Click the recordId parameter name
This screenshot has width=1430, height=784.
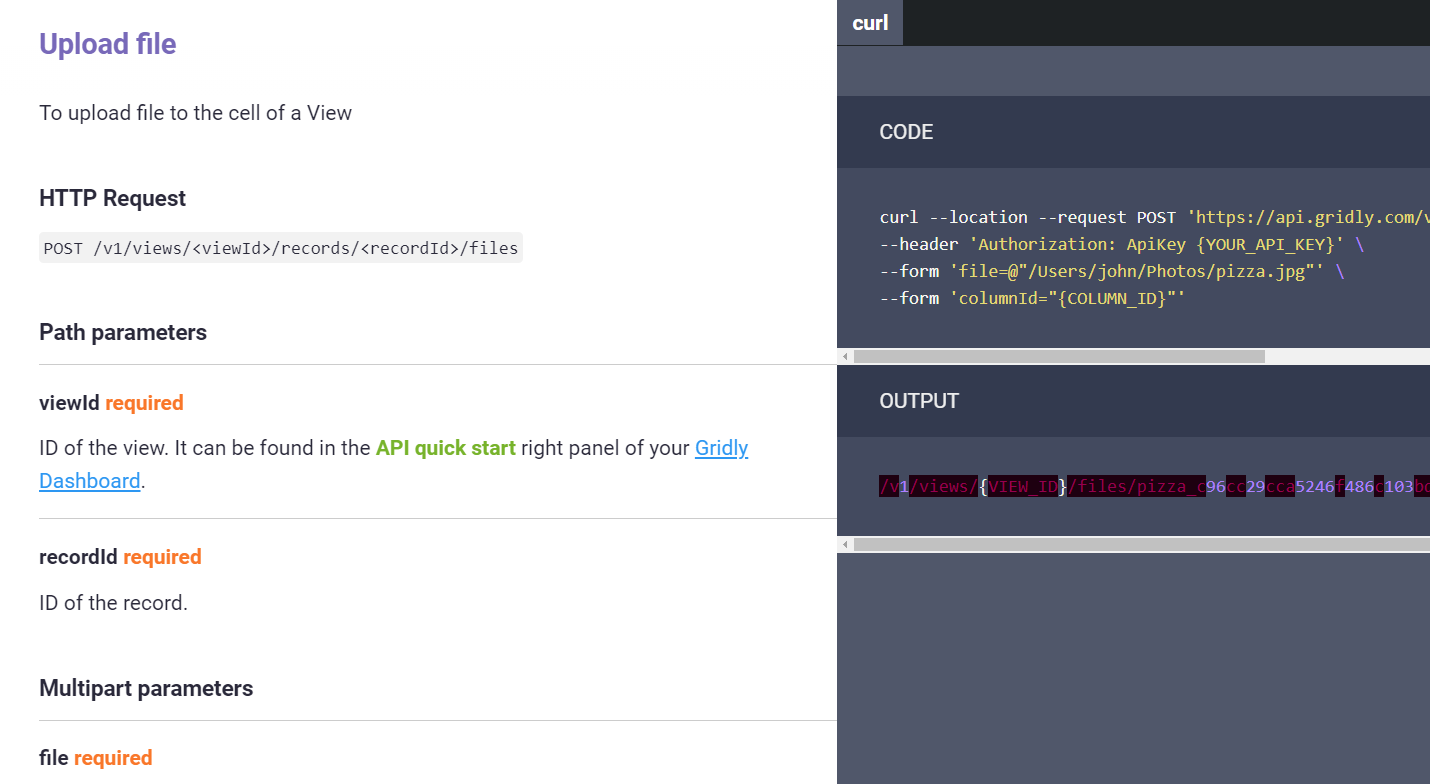click(78, 557)
